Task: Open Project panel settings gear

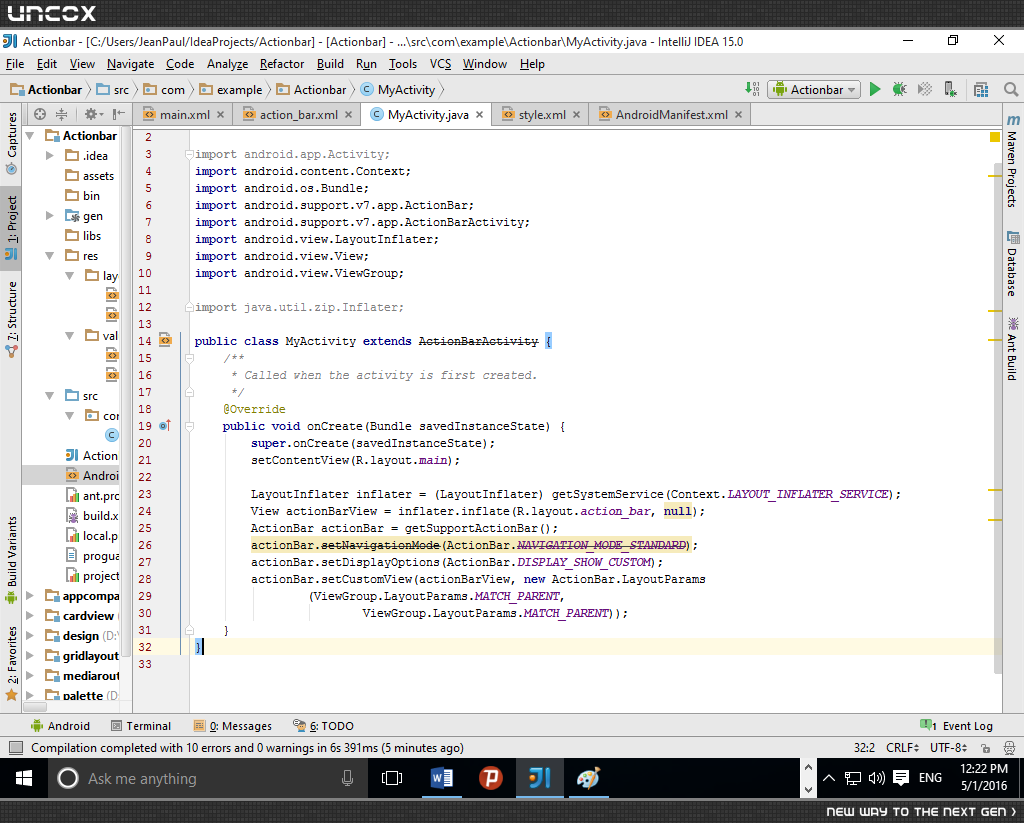Action: pyautogui.click(x=92, y=114)
